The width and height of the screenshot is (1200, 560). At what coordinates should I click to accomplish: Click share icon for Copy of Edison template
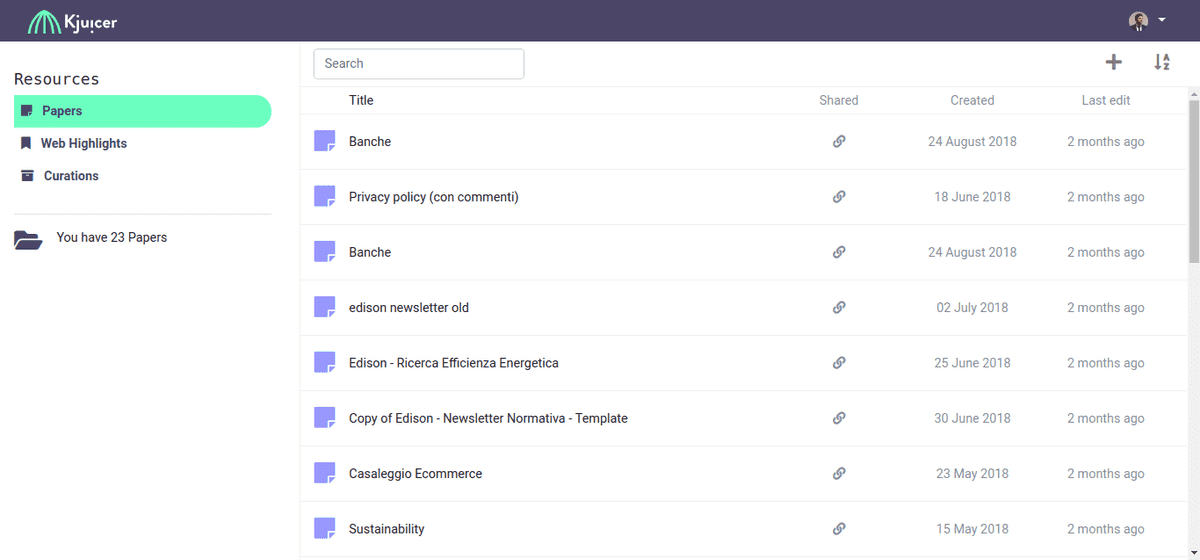tap(839, 418)
